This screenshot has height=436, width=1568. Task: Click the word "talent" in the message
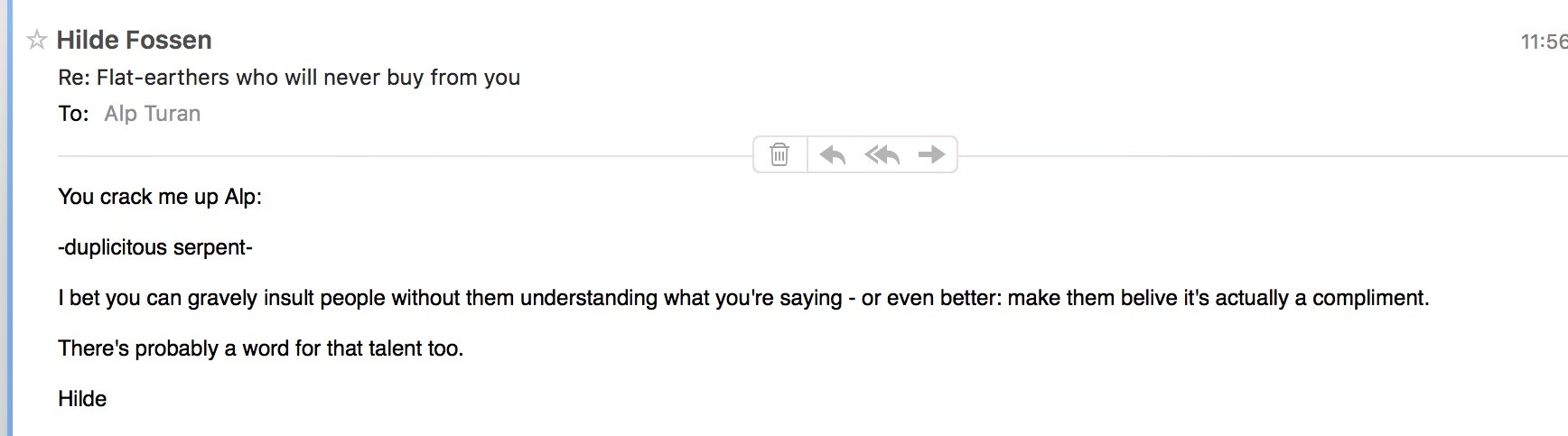pos(395,348)
